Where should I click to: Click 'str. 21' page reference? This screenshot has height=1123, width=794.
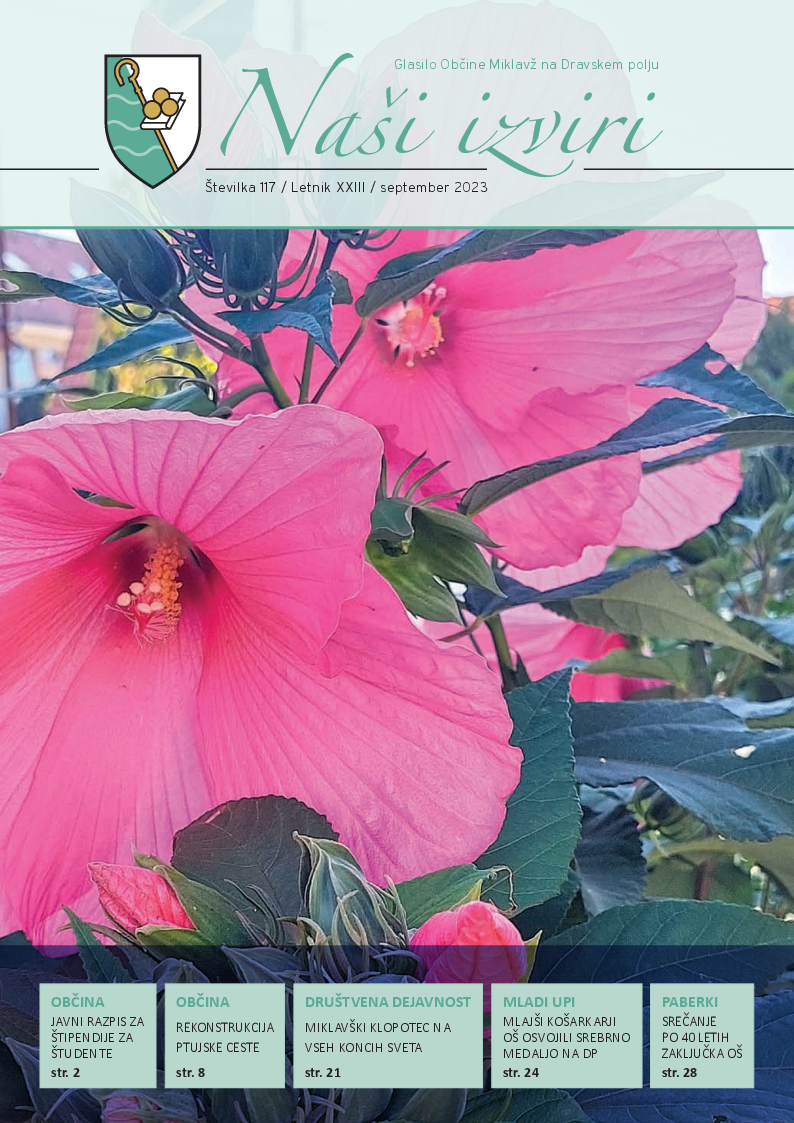[x=322, y=1072]
